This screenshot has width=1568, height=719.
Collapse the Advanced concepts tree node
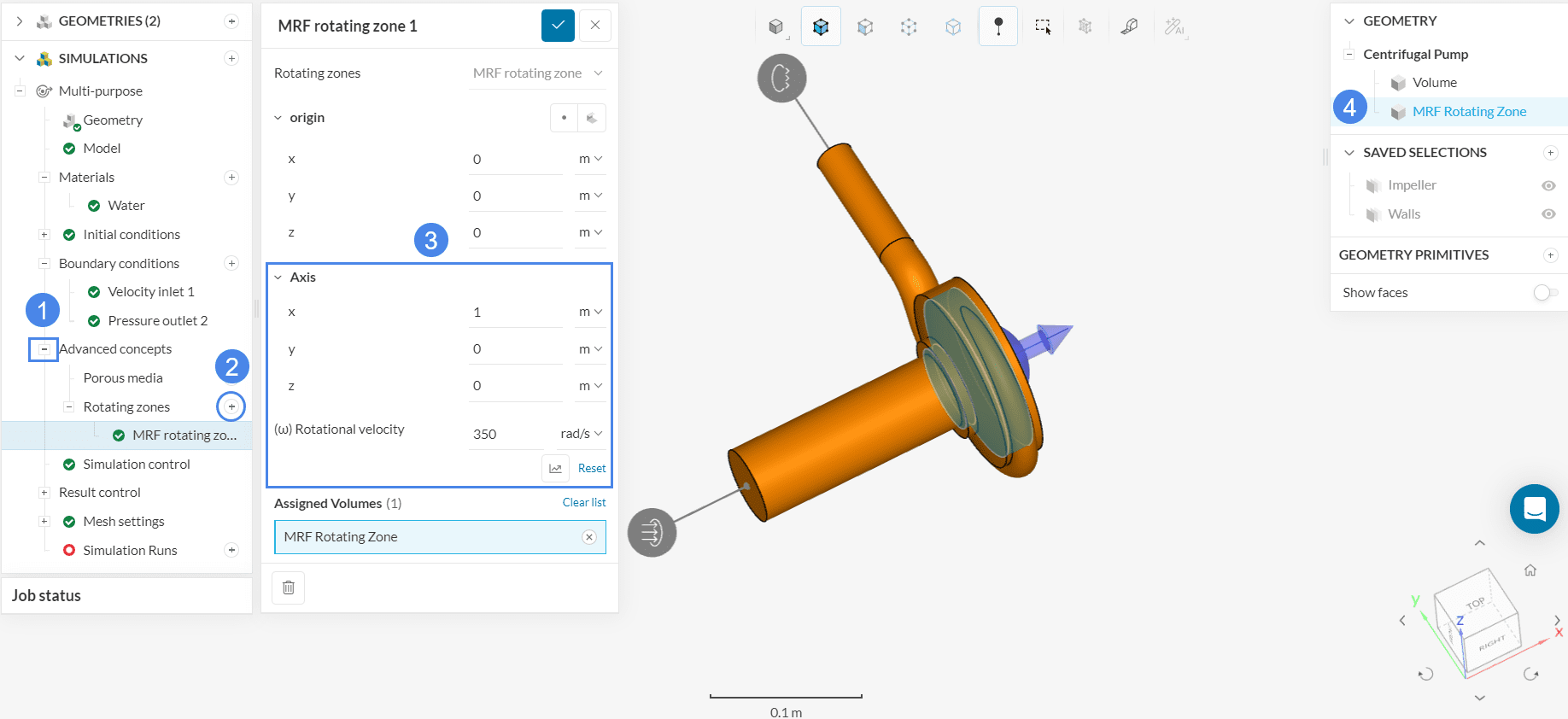44,349
